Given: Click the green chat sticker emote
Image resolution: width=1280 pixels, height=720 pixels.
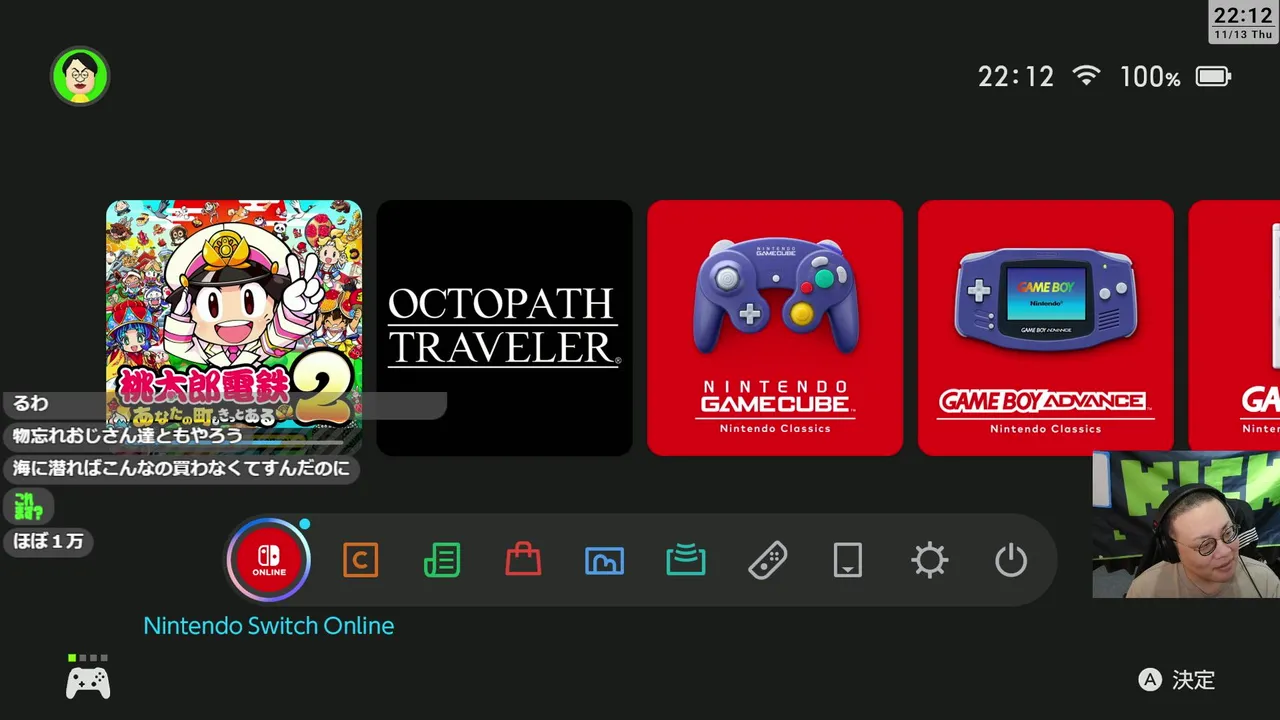Looking at the screenshot, I should click(x=28, y=506).
